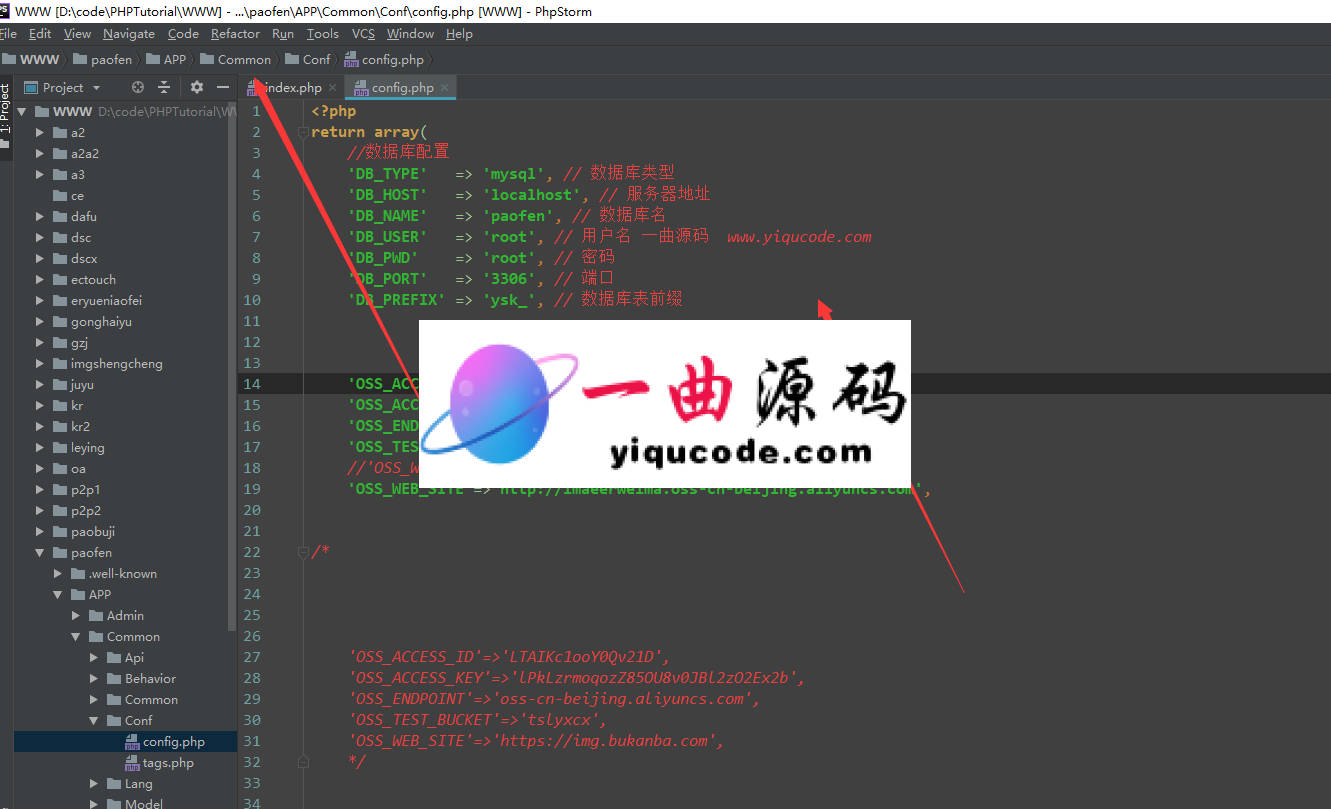Open the View menu
1331x809 pixels.
click(x=77, y=34)
